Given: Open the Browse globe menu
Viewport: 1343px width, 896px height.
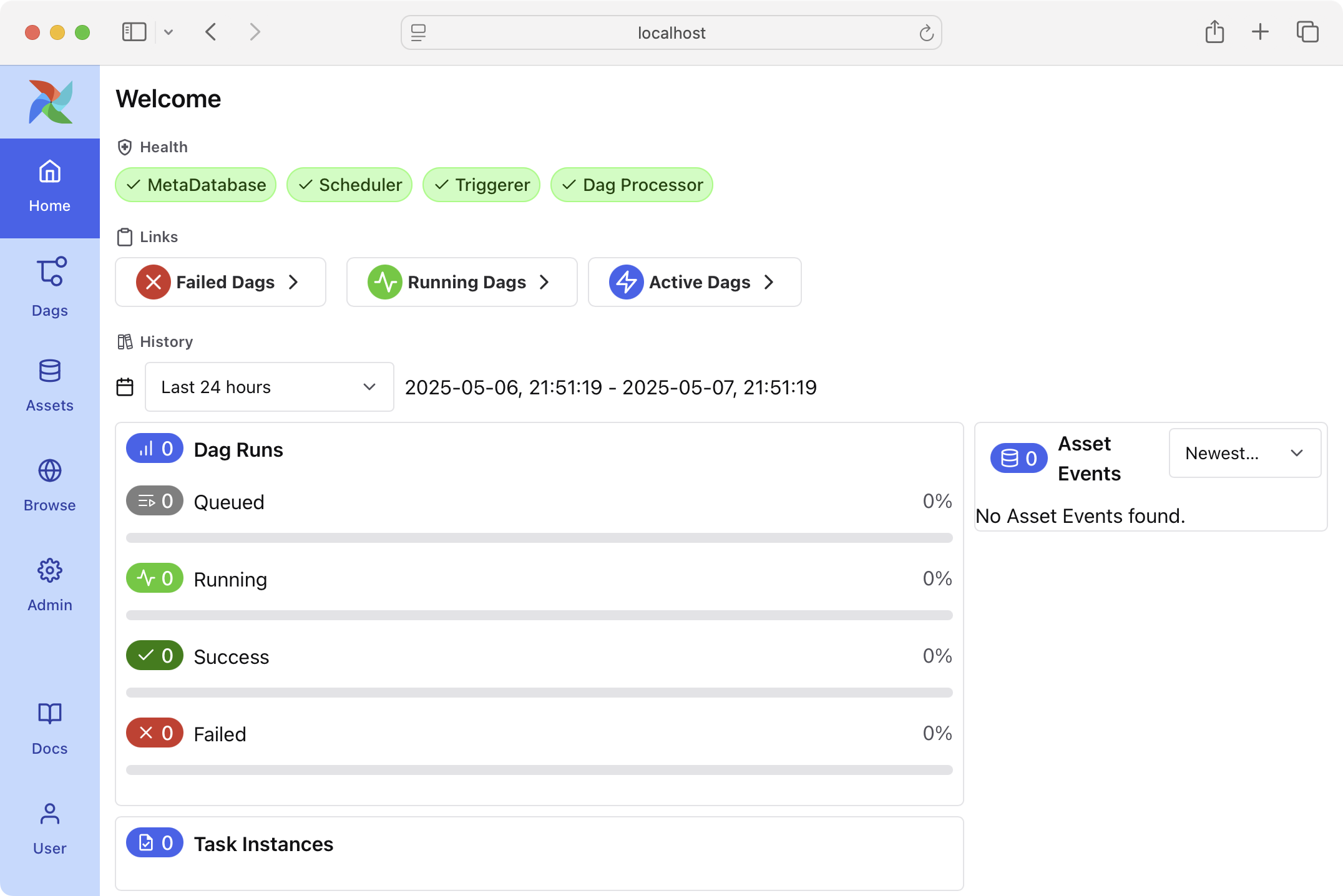Looking at the screenshot, I should 50,485.
